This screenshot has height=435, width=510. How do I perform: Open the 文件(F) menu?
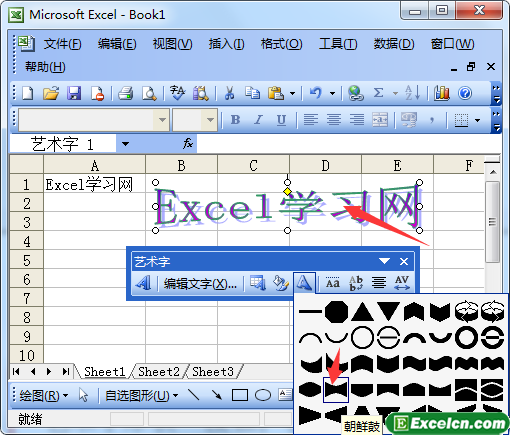pos(62,44)
